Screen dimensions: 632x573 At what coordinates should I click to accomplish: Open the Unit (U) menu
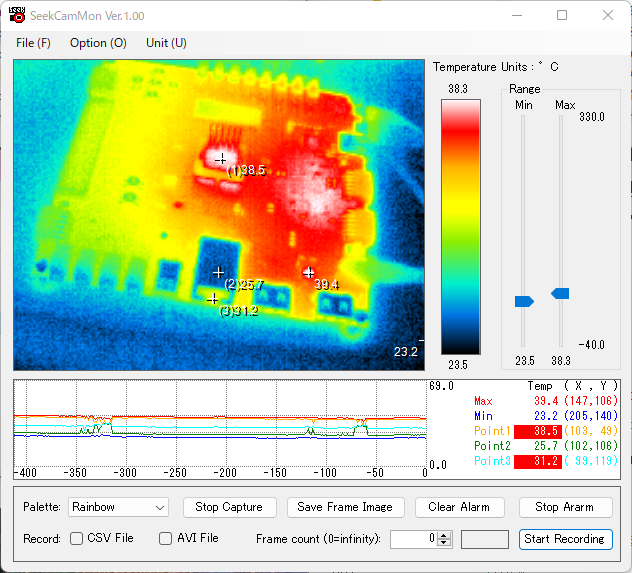point(166,43)
